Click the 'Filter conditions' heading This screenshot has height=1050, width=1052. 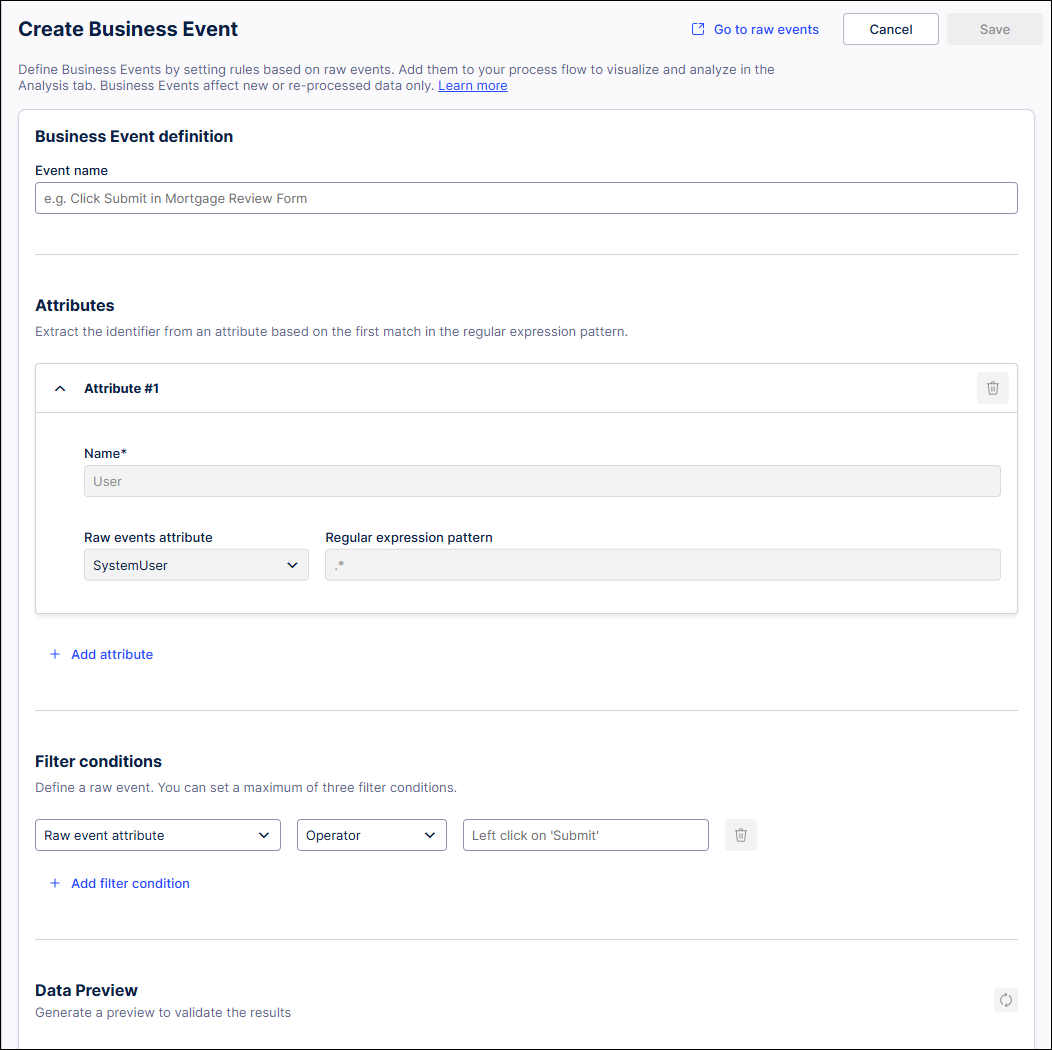click(99, 762)
